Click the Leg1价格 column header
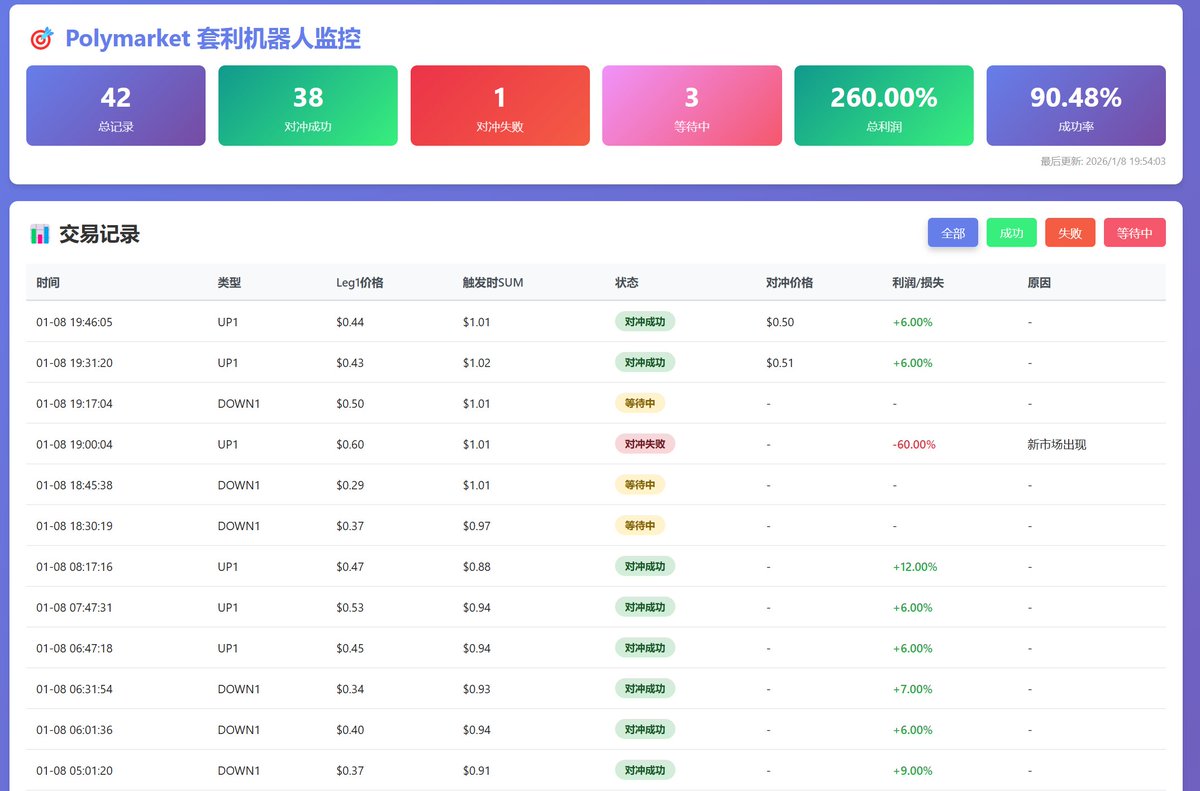Screen dimensions: 1200x791 (360, 283)
